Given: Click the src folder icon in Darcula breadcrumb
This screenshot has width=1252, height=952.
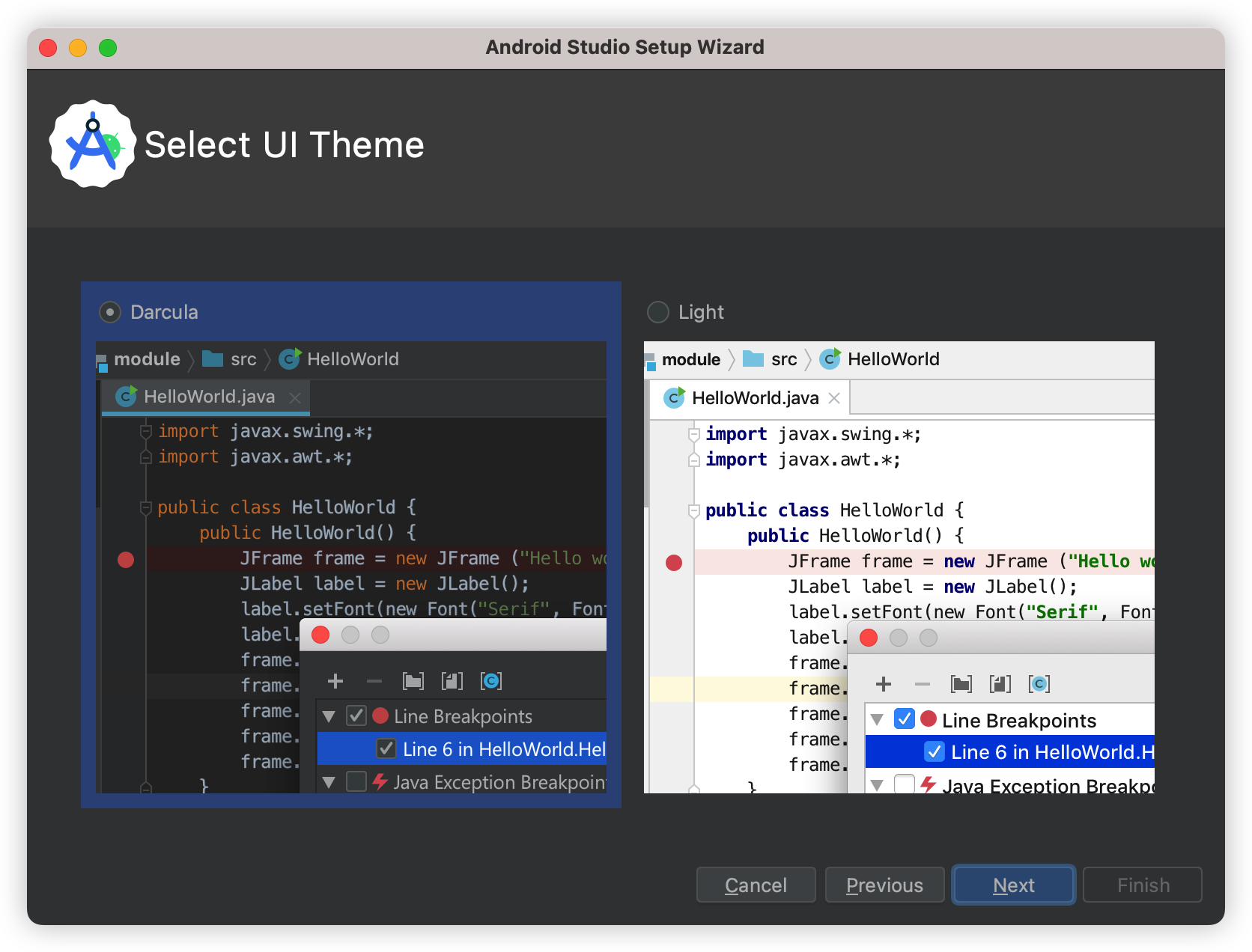Looking at the screenshot, I should tap(213, 359).
